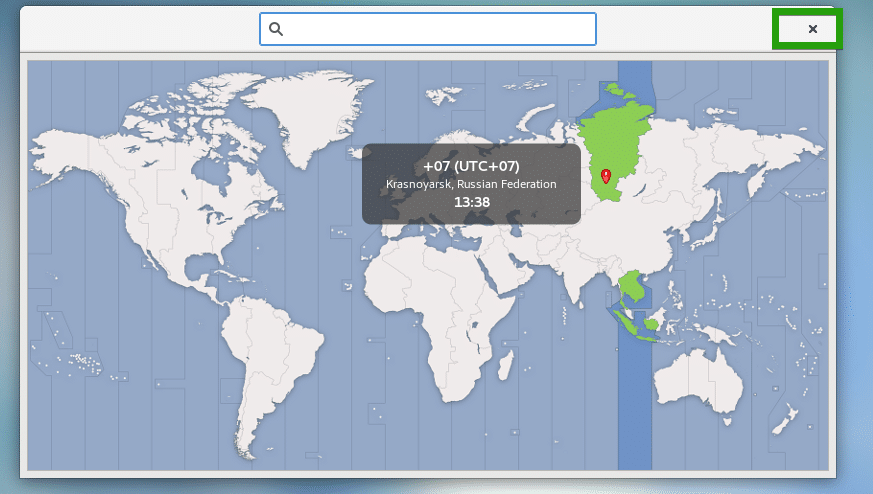Click the timezone search input field

(x=428, y=29)
